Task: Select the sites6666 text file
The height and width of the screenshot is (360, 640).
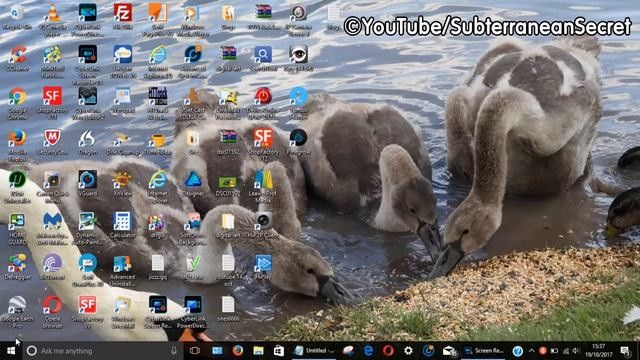Action: coord(228,308)
